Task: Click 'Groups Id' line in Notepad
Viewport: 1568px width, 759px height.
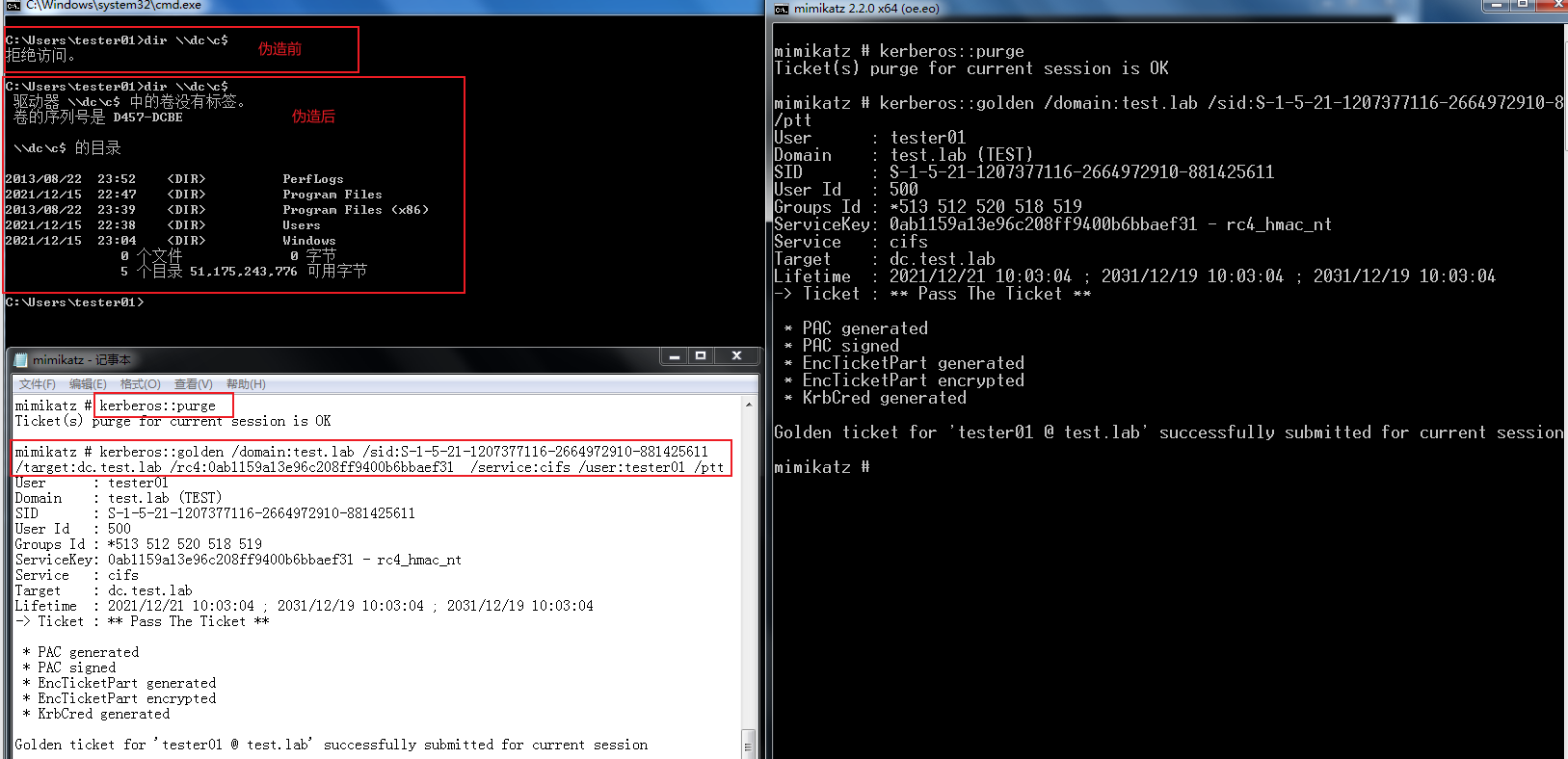Action: tap(138, 544)
